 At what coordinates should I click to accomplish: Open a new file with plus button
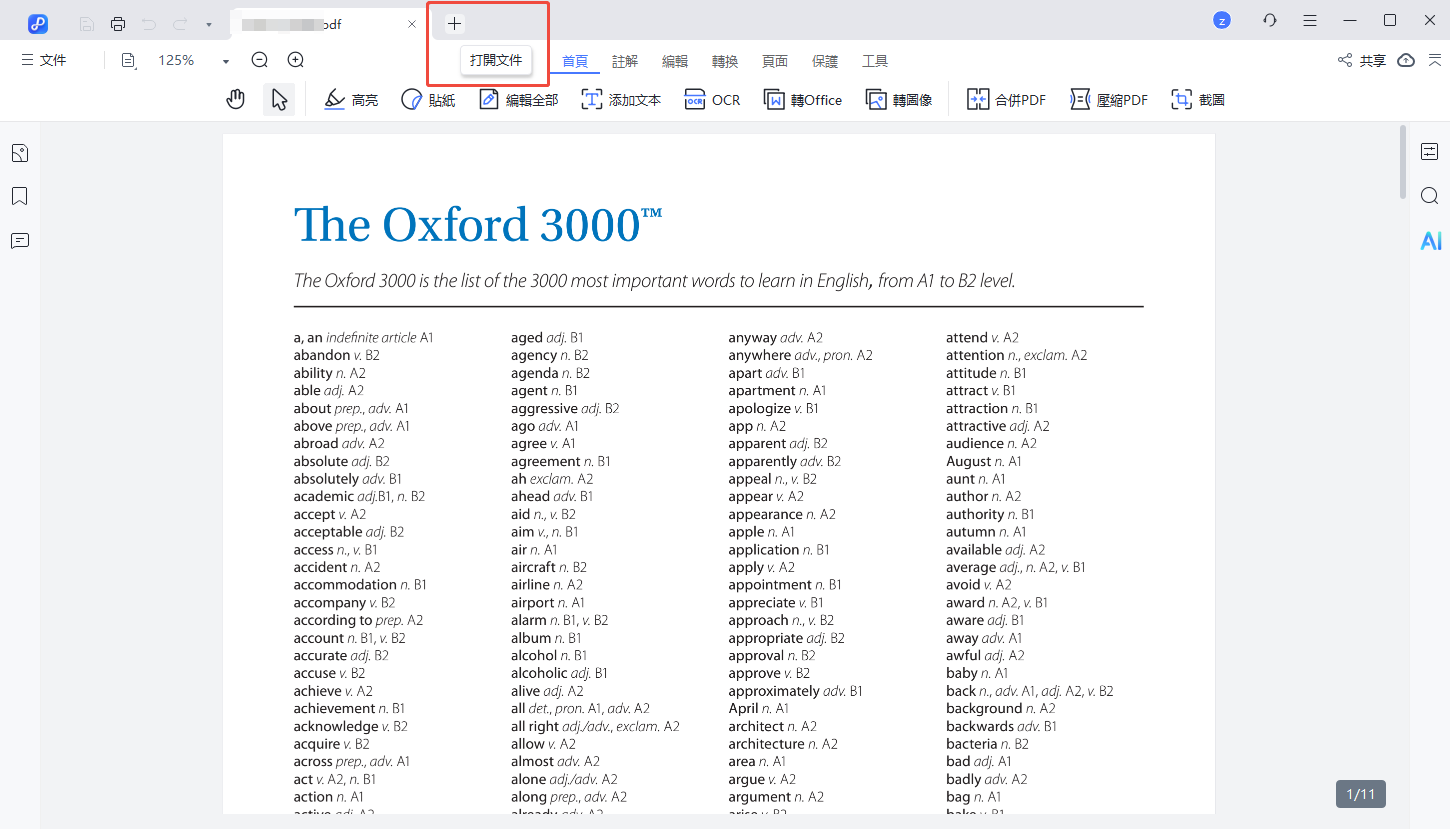click(454, 23)
